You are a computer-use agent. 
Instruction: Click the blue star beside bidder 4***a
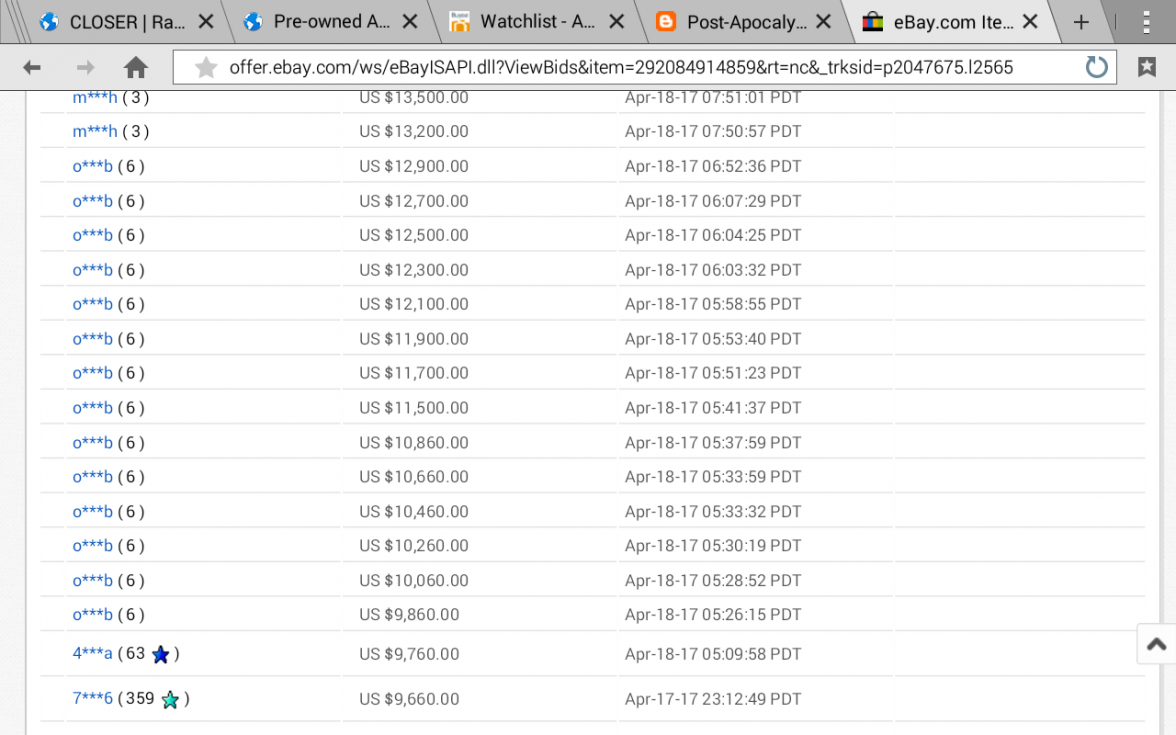click(x=160, y=654)
